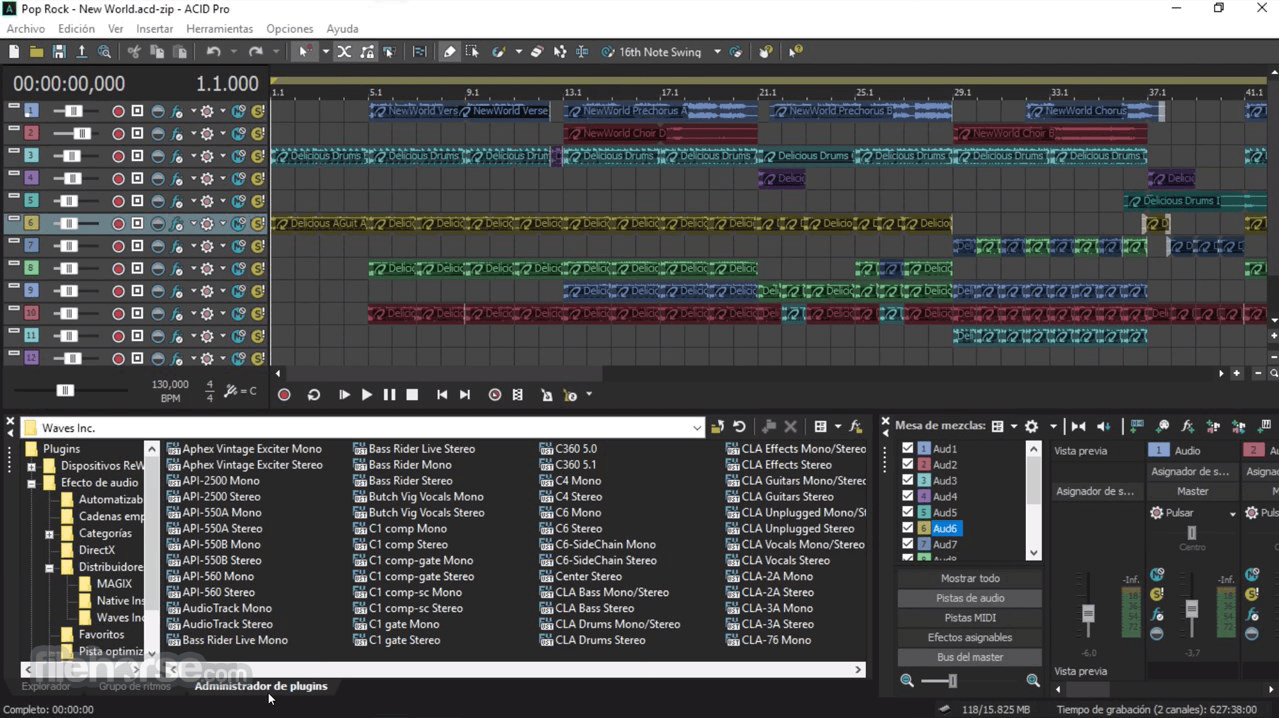Click the track 1 volume slider
Image resolution: width=1279 pixels, height=718 pixels.
click(73, 111)
